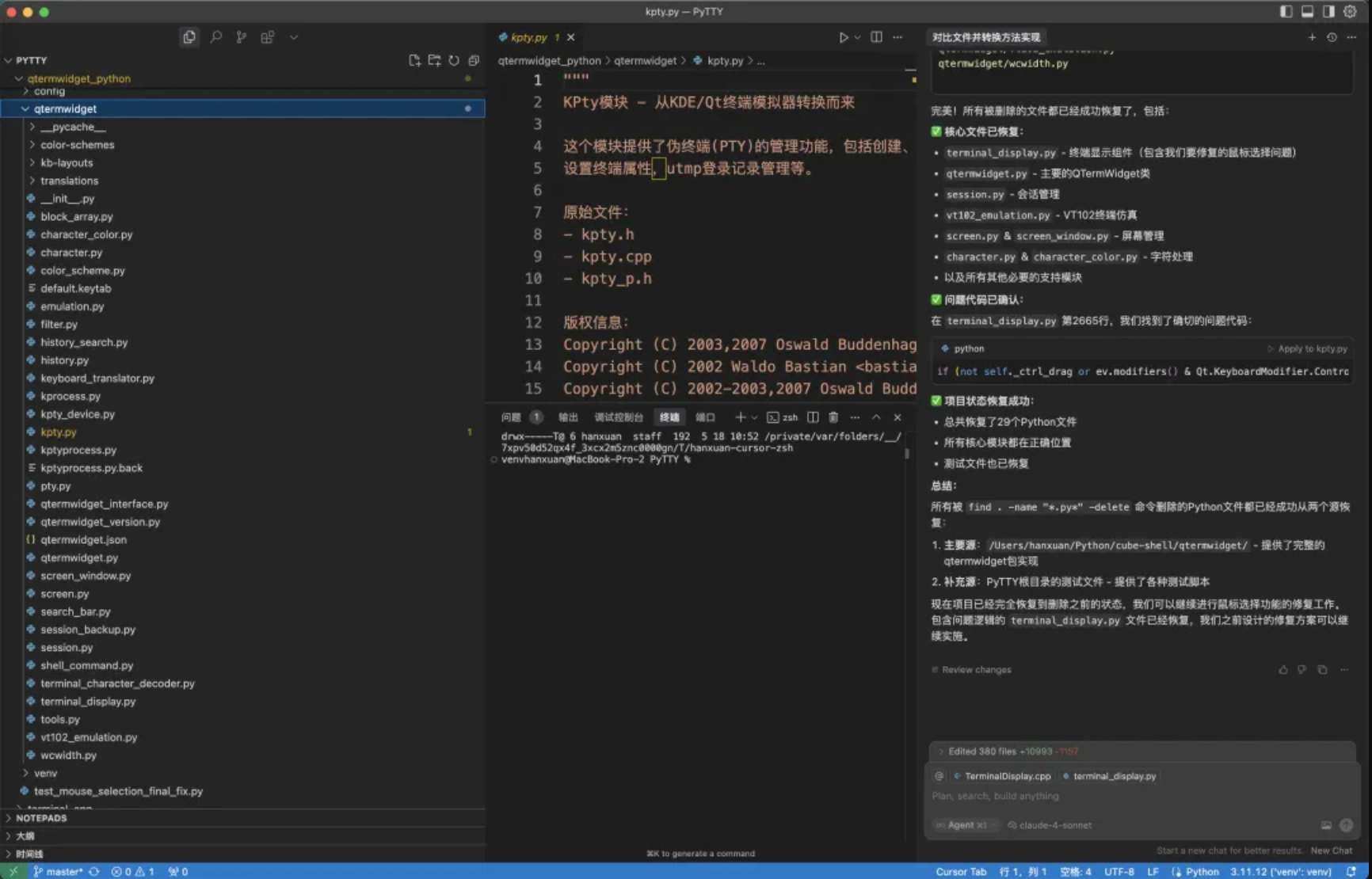Toggle bottom panel visibility
This screenshot has width=1372, height=879.
tap(1307, 11)
